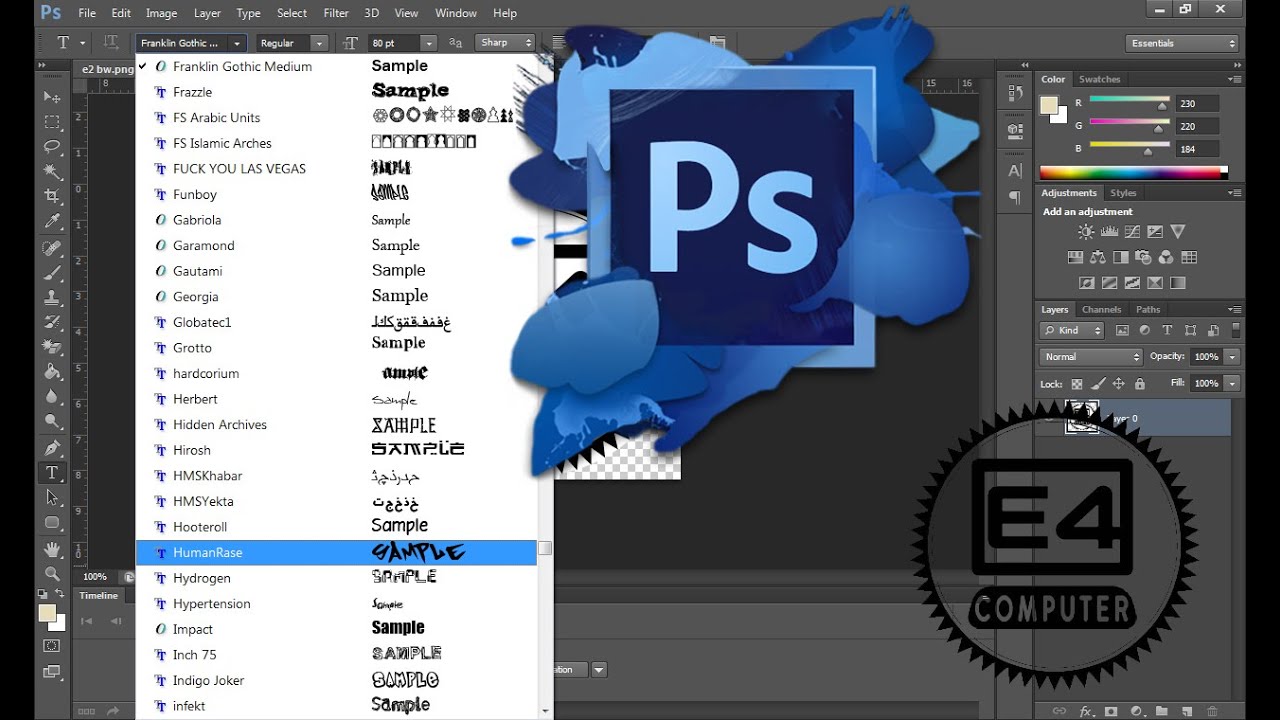Choose the Georgia font from list
Screen dimensions: 1280x720
[336, 296]
